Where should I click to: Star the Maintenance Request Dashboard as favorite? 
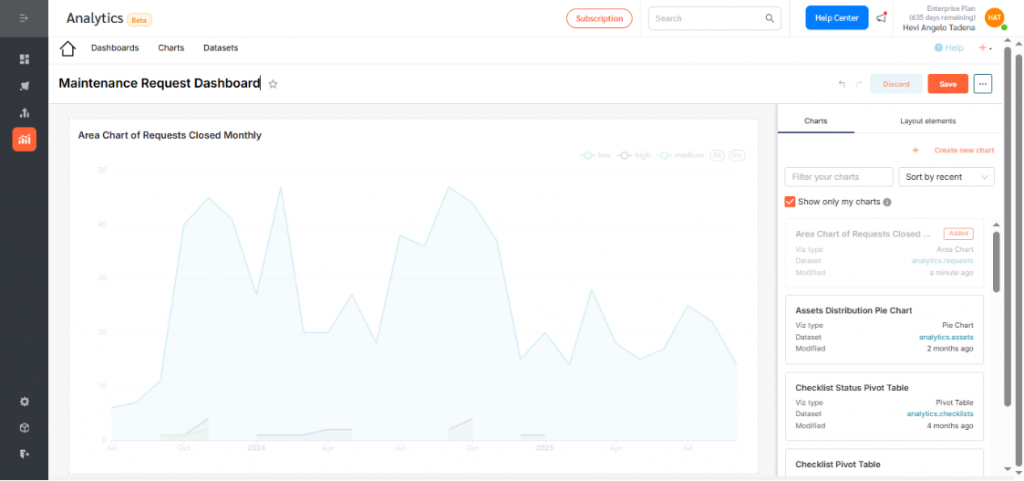tap(273, 85)
